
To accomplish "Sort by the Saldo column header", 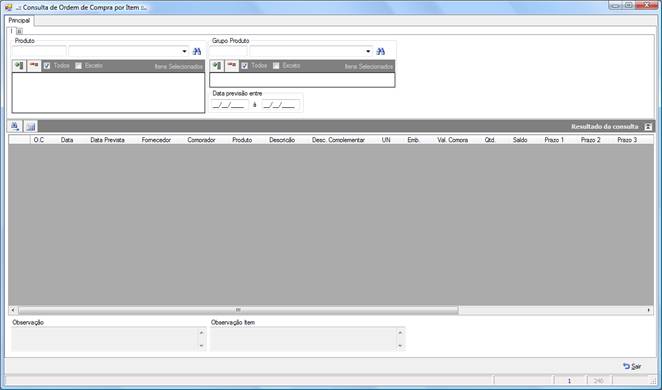I will click(x=520, y=140).
